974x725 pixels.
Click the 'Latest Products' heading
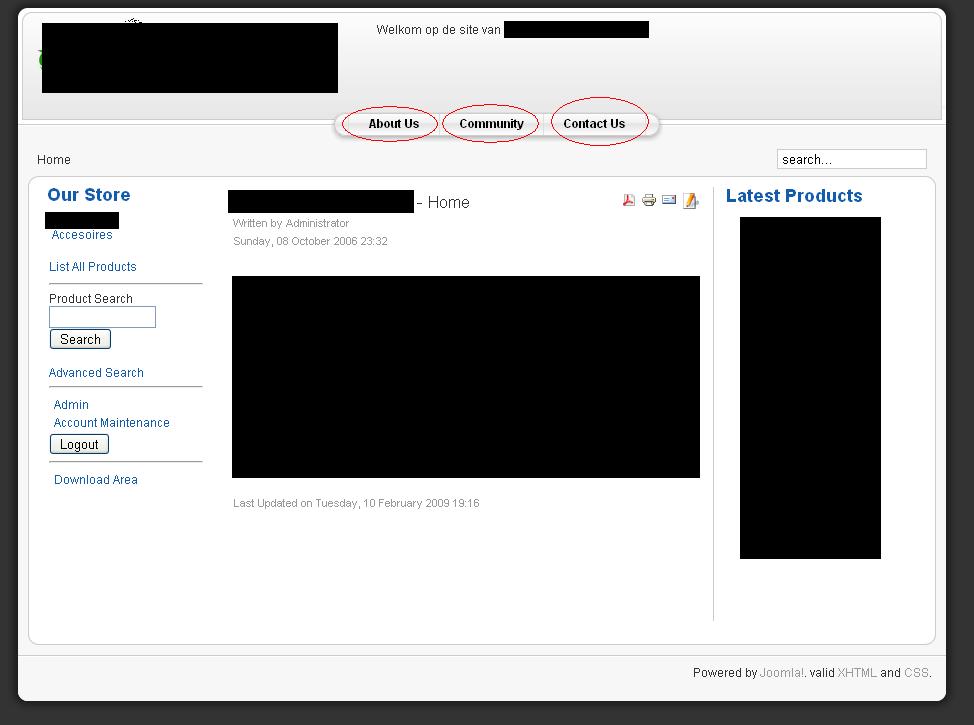coord(794,196)
